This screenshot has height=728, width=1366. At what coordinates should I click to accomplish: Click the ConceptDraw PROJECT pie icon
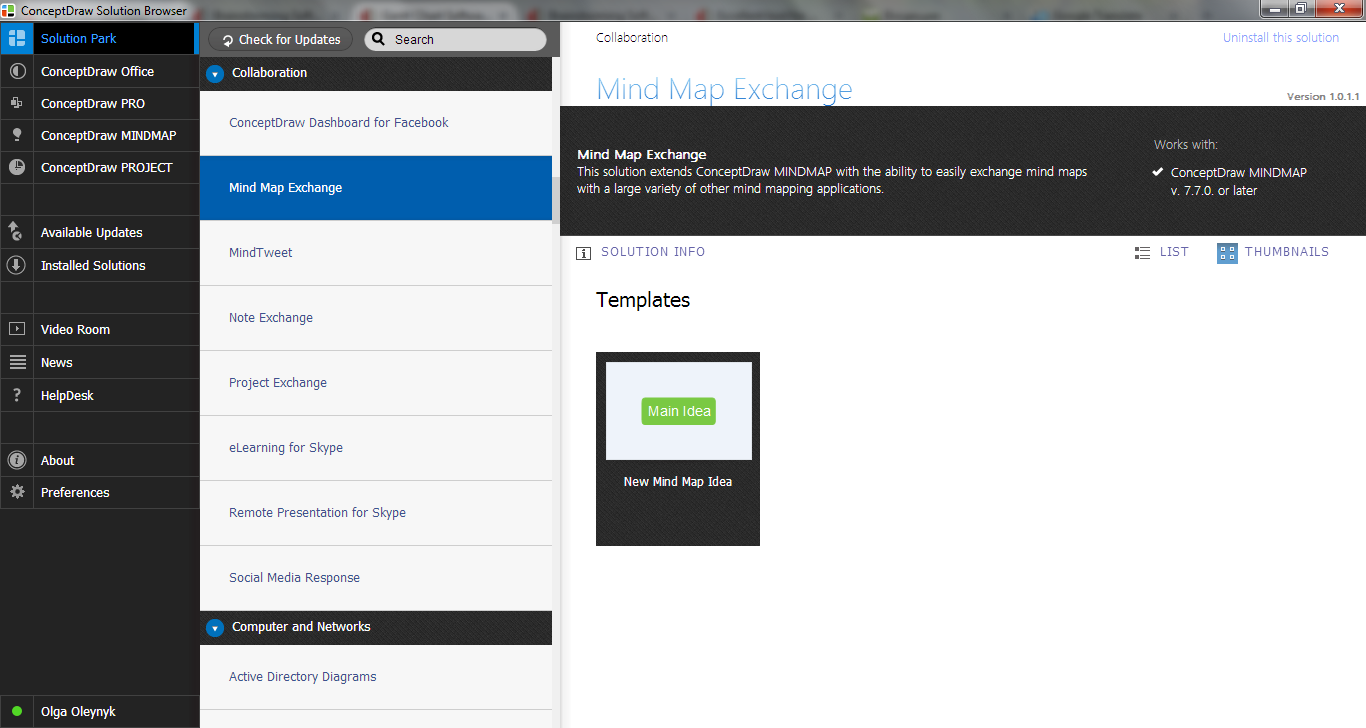(x=16, y=168)
